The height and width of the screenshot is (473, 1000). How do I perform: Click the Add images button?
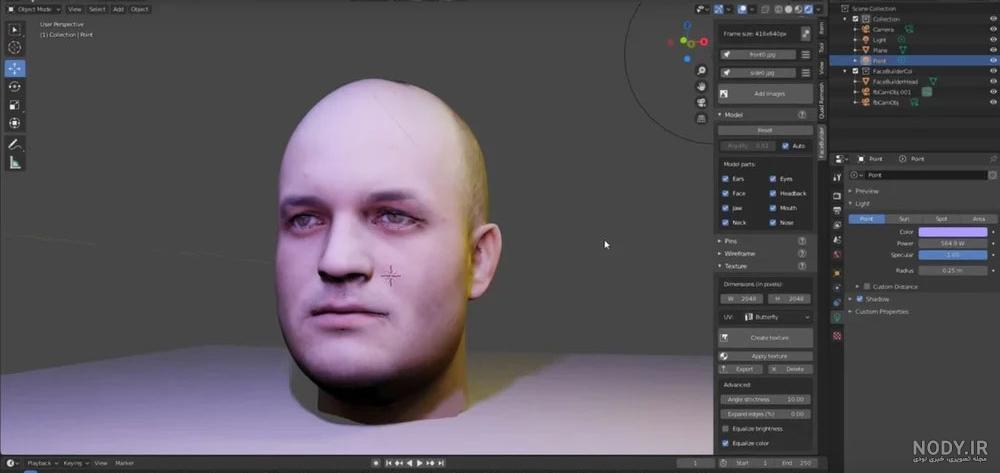tap(765, 94)
